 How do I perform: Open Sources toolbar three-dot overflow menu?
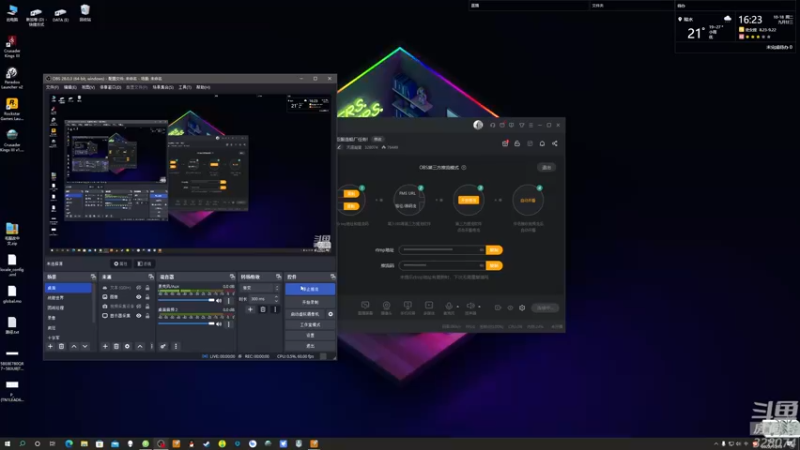tap(152, 346)
